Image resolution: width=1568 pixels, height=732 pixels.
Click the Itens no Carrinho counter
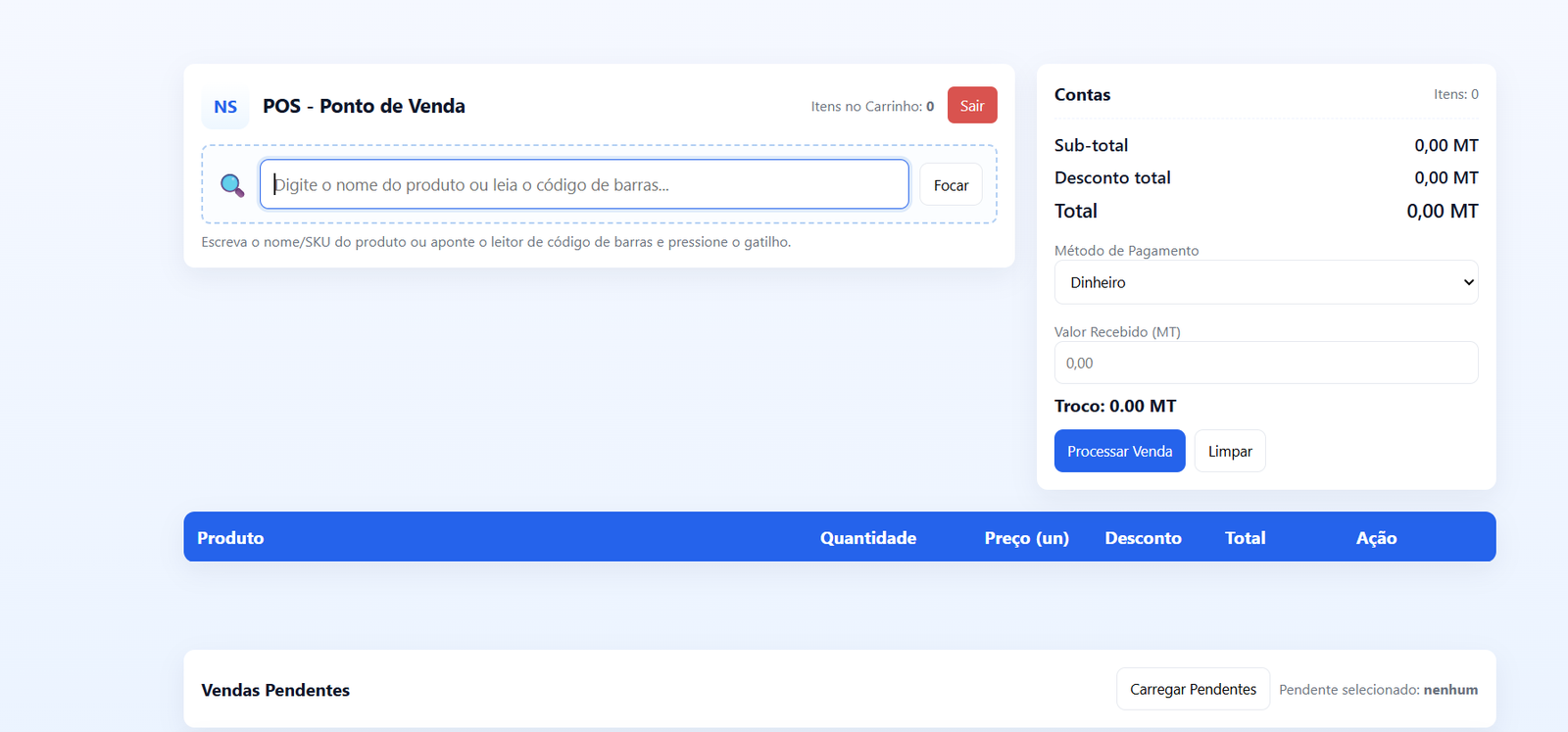pyautogui.click(x=872, y=106)
